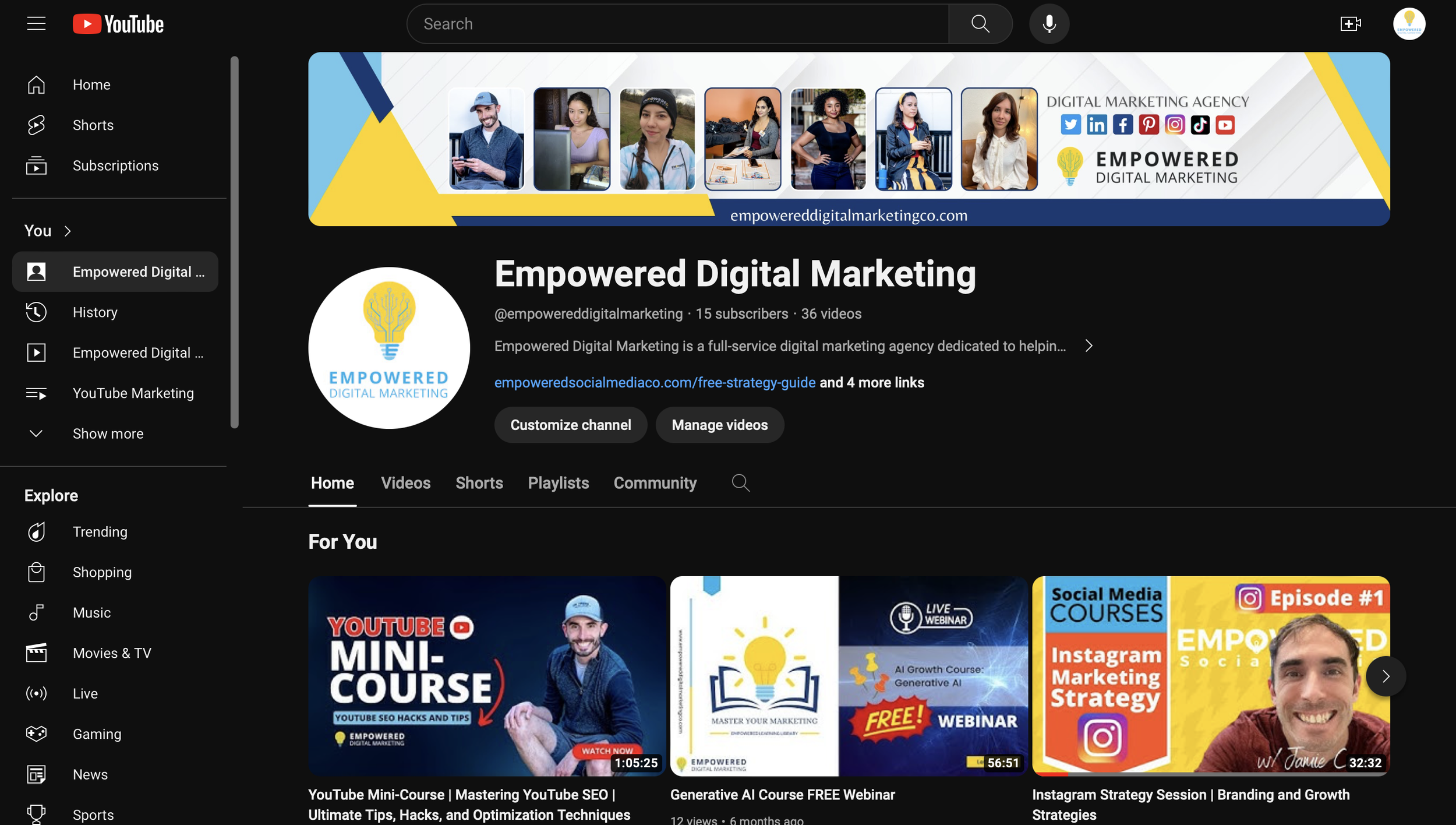Viewport: 1456px width, 825px height.
Task: Click the 'For You' heading
Action: (342, 542)
